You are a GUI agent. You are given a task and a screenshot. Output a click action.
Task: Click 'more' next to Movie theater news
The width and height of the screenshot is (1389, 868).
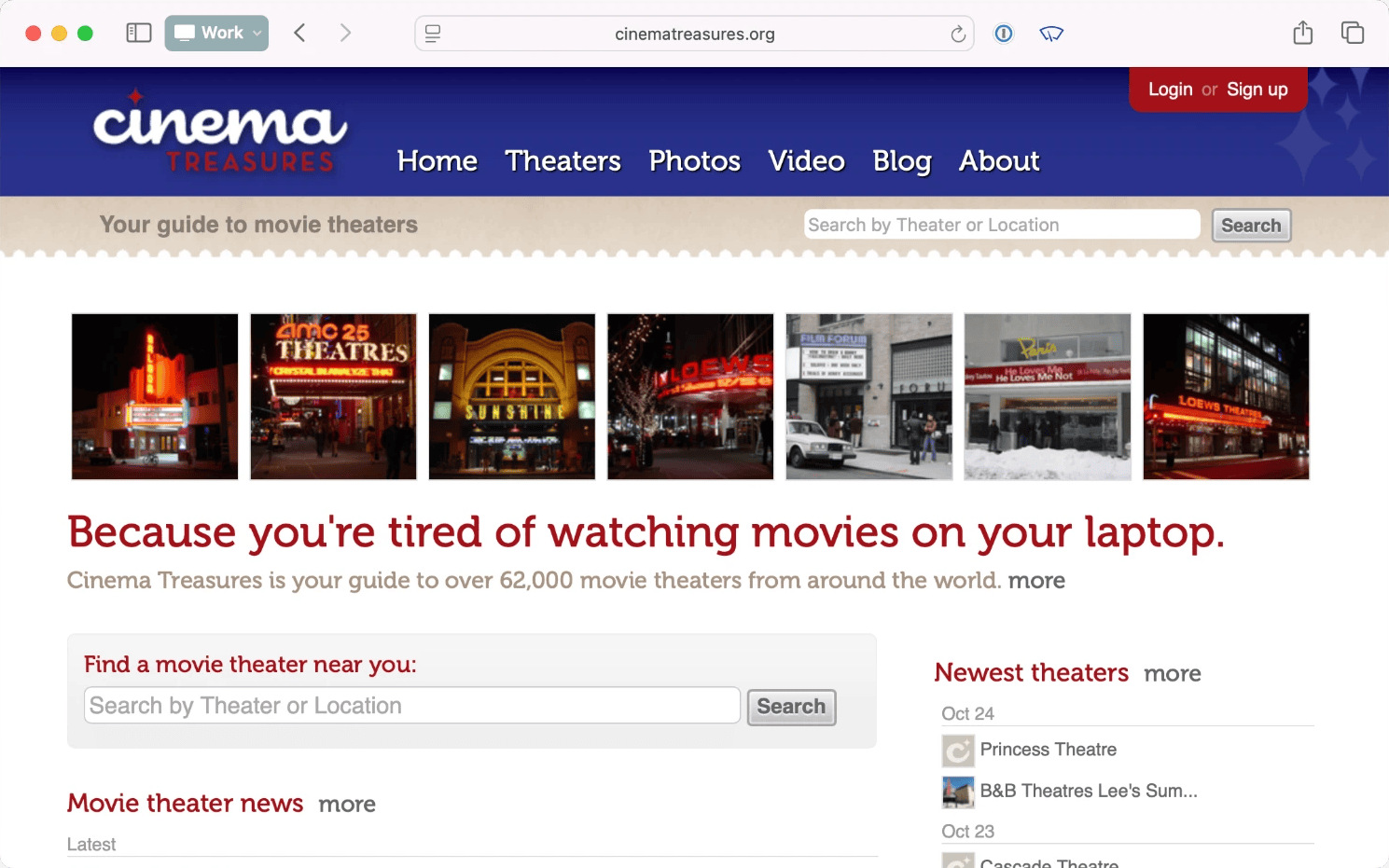(347, 805)
